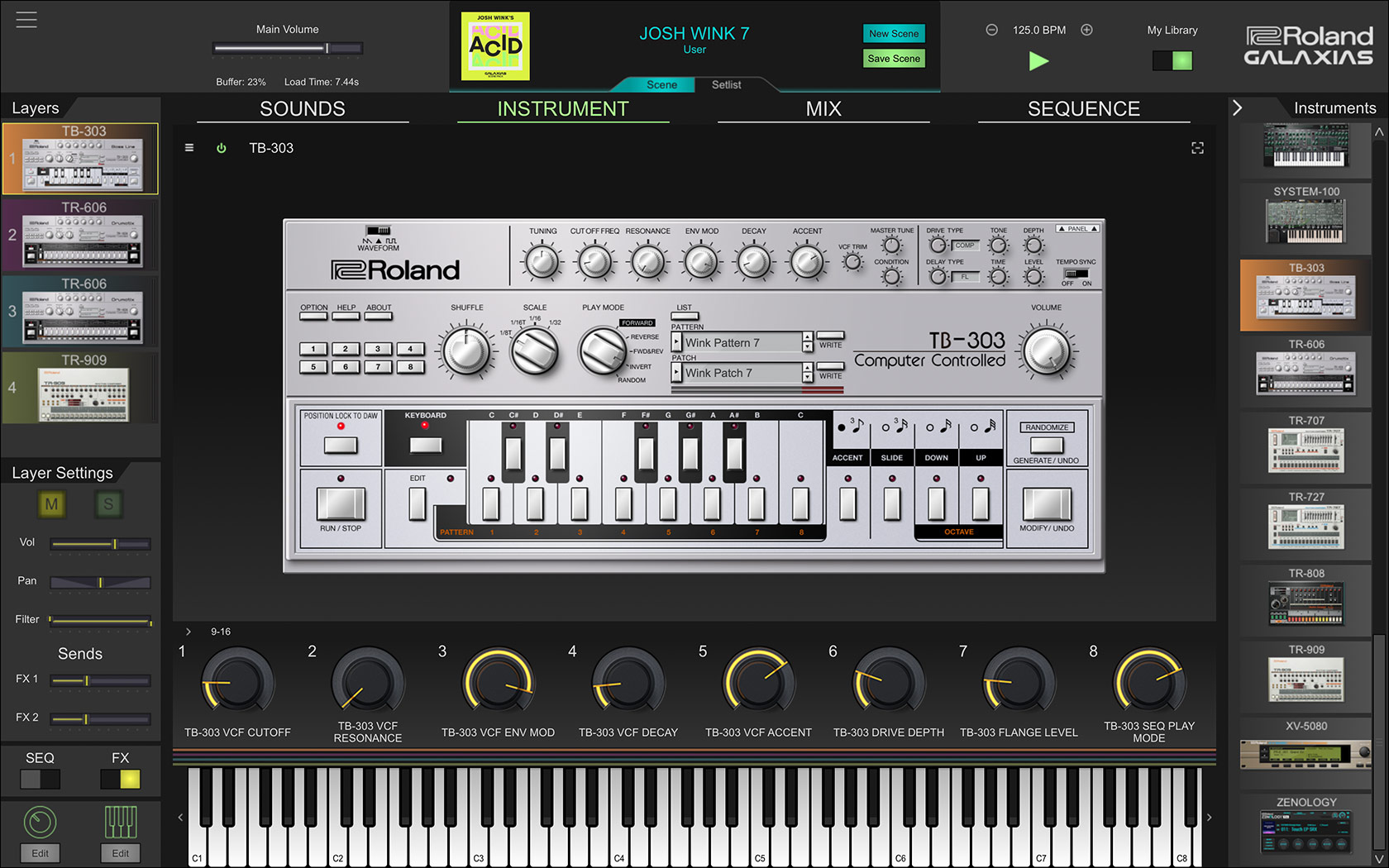Switch to the INSTRUMENT tab
The height and width of the screenshot is (868, 1389).
(x=563, y=109)
